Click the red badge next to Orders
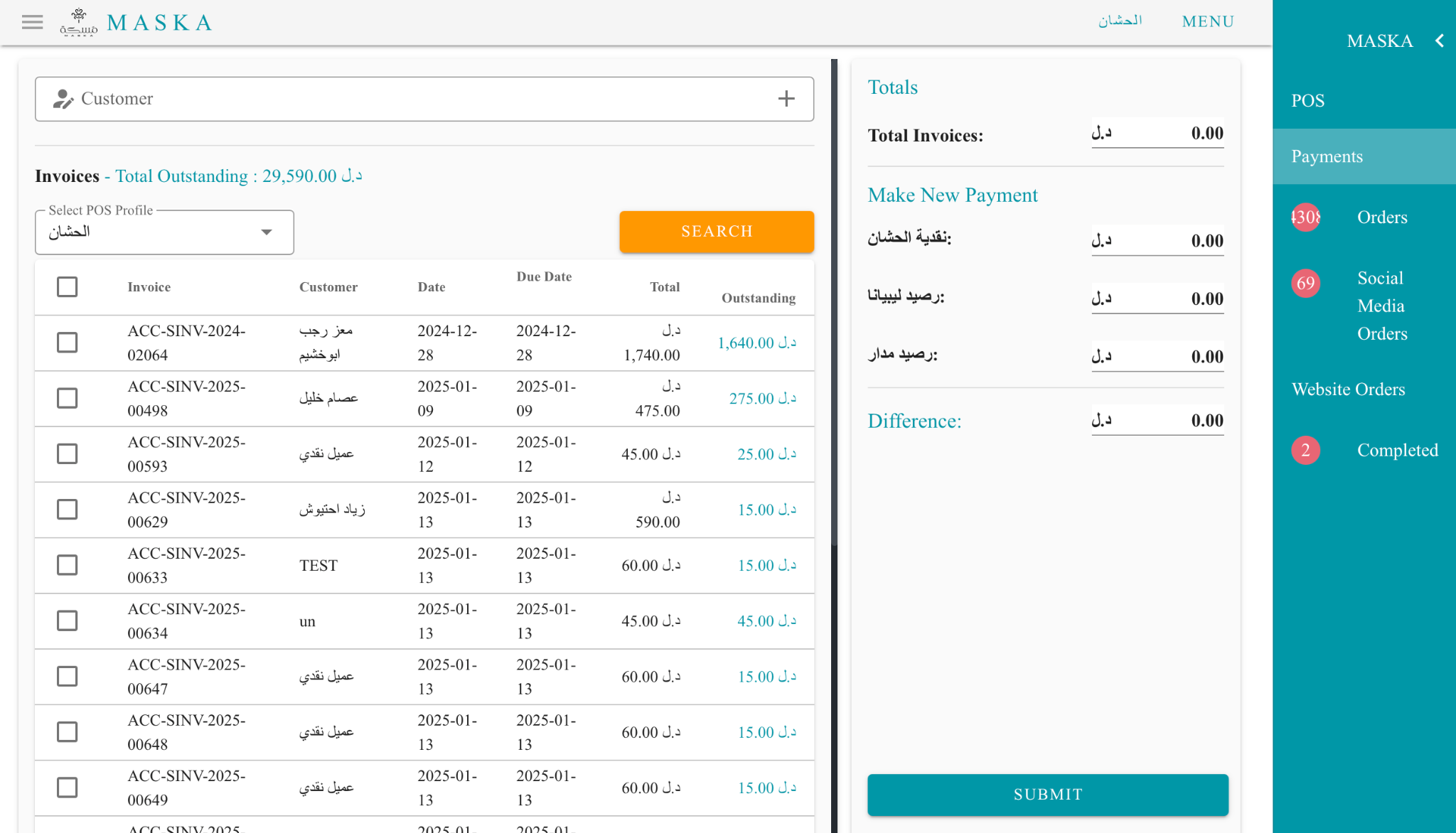The width and height of the screenshot is (1456, 833). pos(1305,217)
